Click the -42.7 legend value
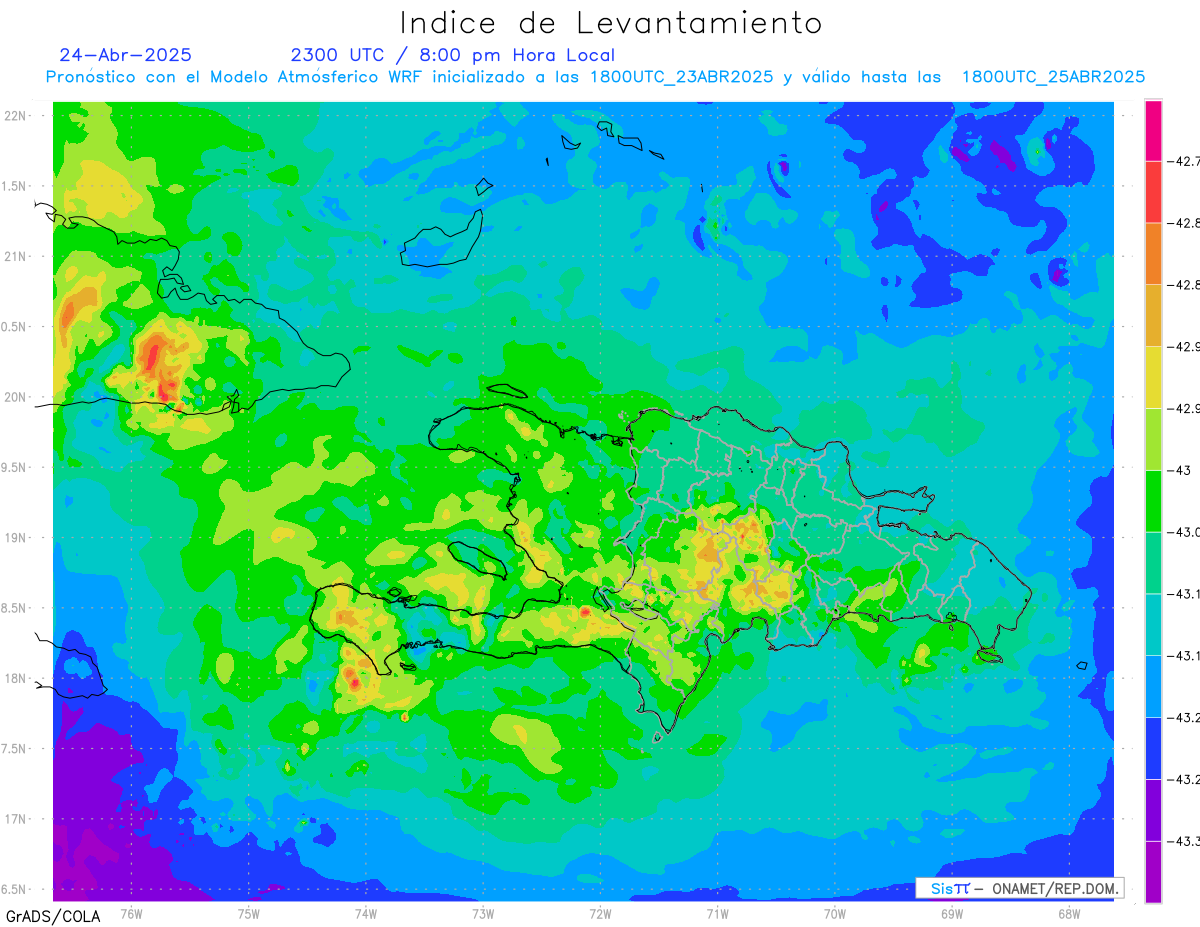The height and width of the screenshot is (927, 1200). 1182,161
